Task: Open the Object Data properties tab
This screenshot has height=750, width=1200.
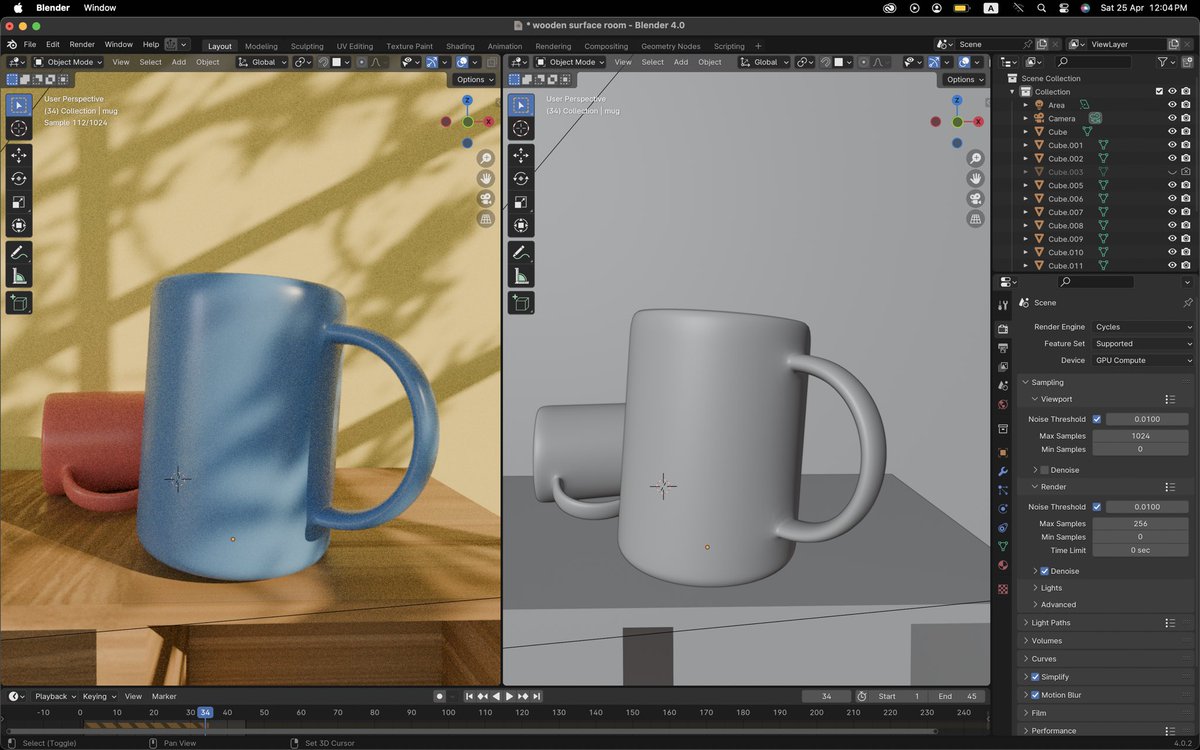Action: coord(1003,546)
